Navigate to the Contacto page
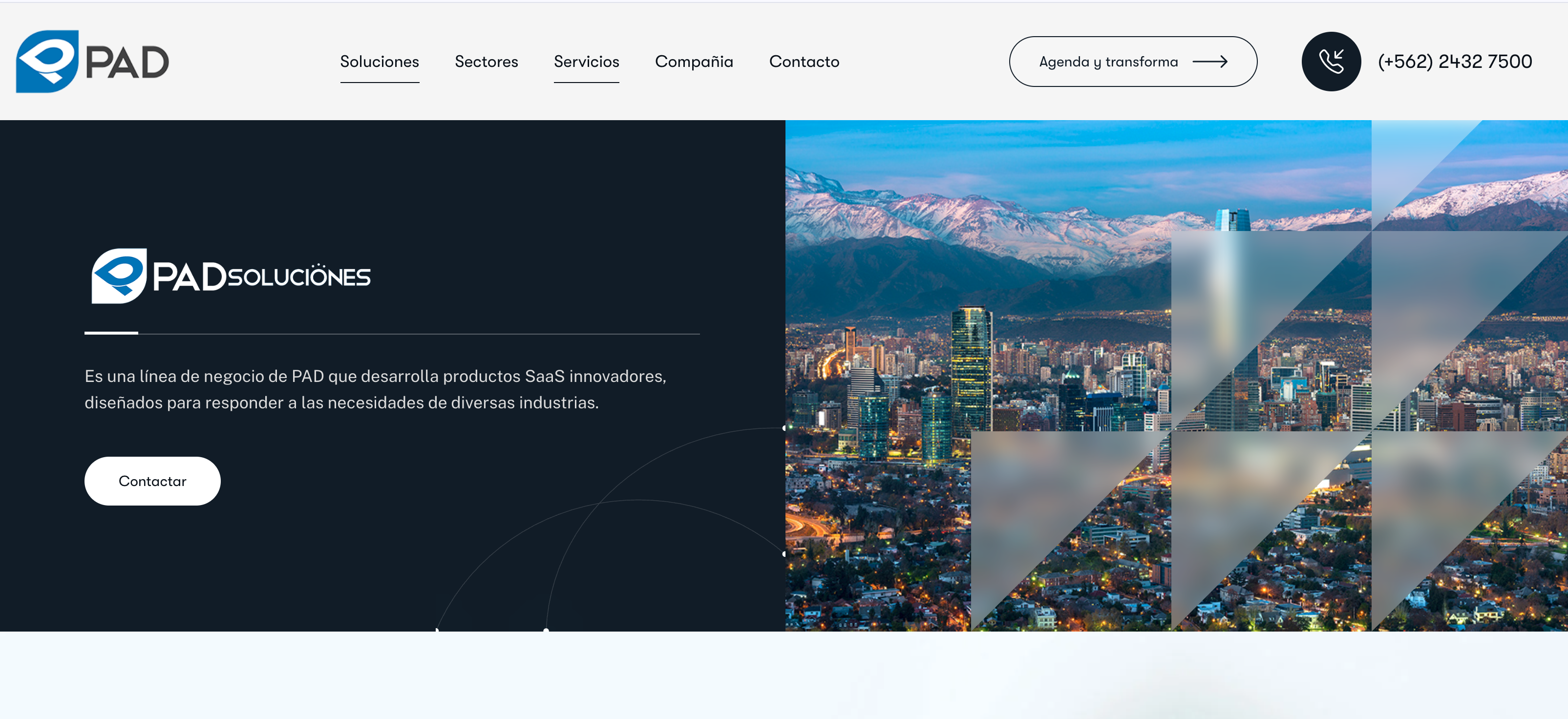This screenshot has height=719, width=1568. coord(804,62)
